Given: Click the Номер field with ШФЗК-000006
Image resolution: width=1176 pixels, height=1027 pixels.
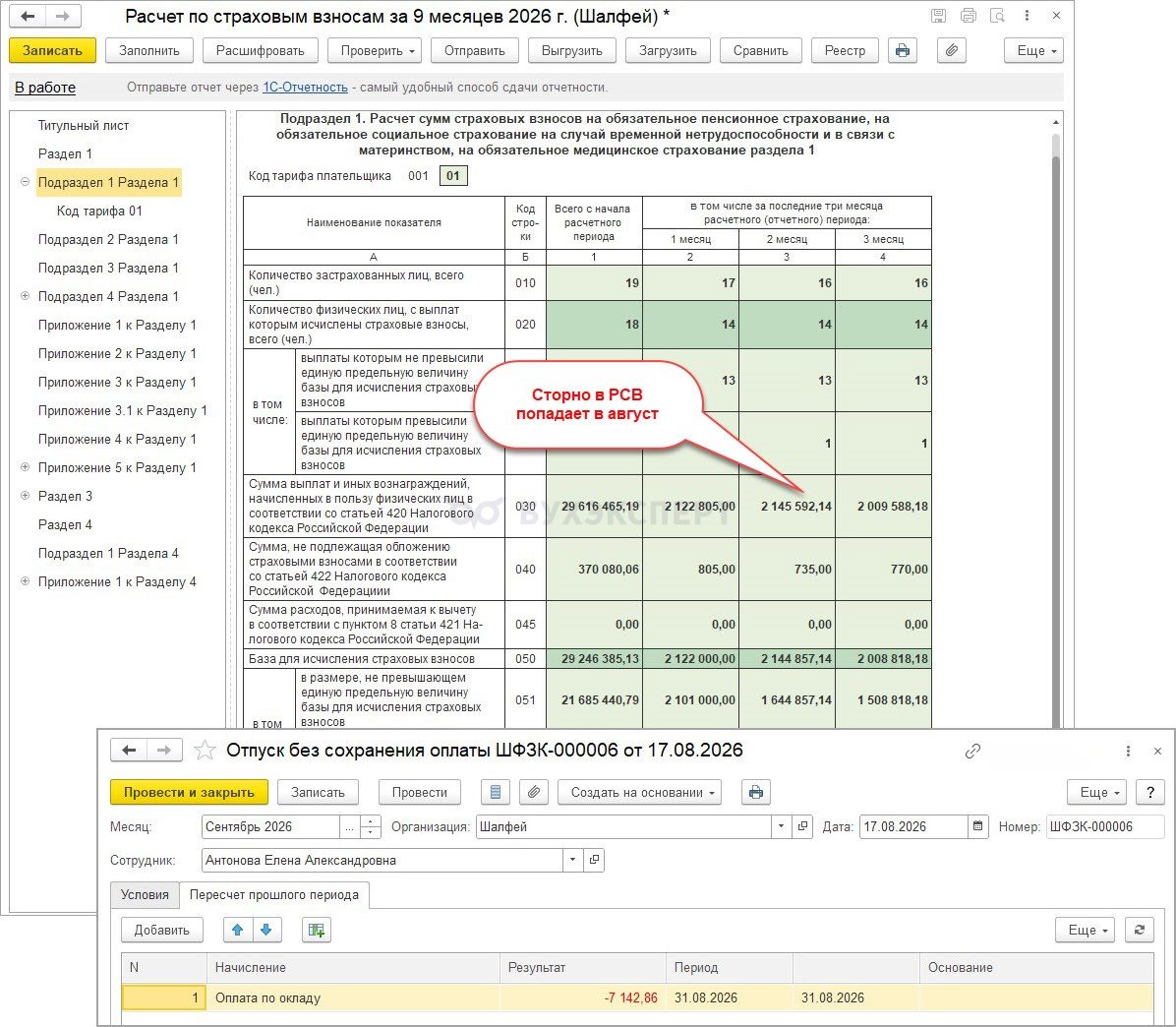Looking at the screenshot, I should pyautogui.click(x=1105, y=826).
